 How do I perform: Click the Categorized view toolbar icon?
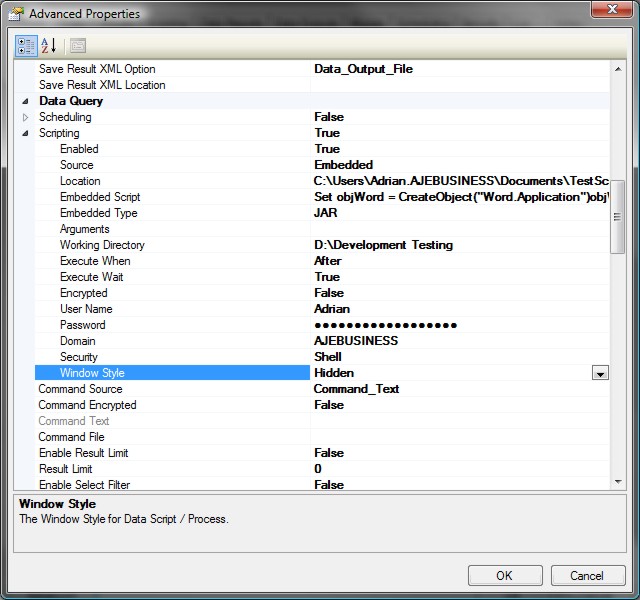(27, 46)
